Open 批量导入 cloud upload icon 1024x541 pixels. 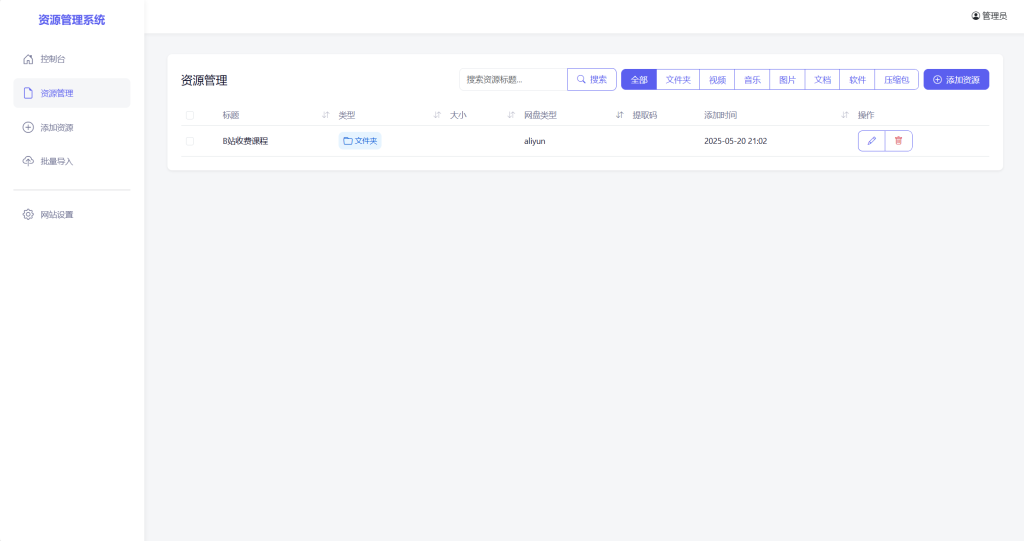coord(28,161)
